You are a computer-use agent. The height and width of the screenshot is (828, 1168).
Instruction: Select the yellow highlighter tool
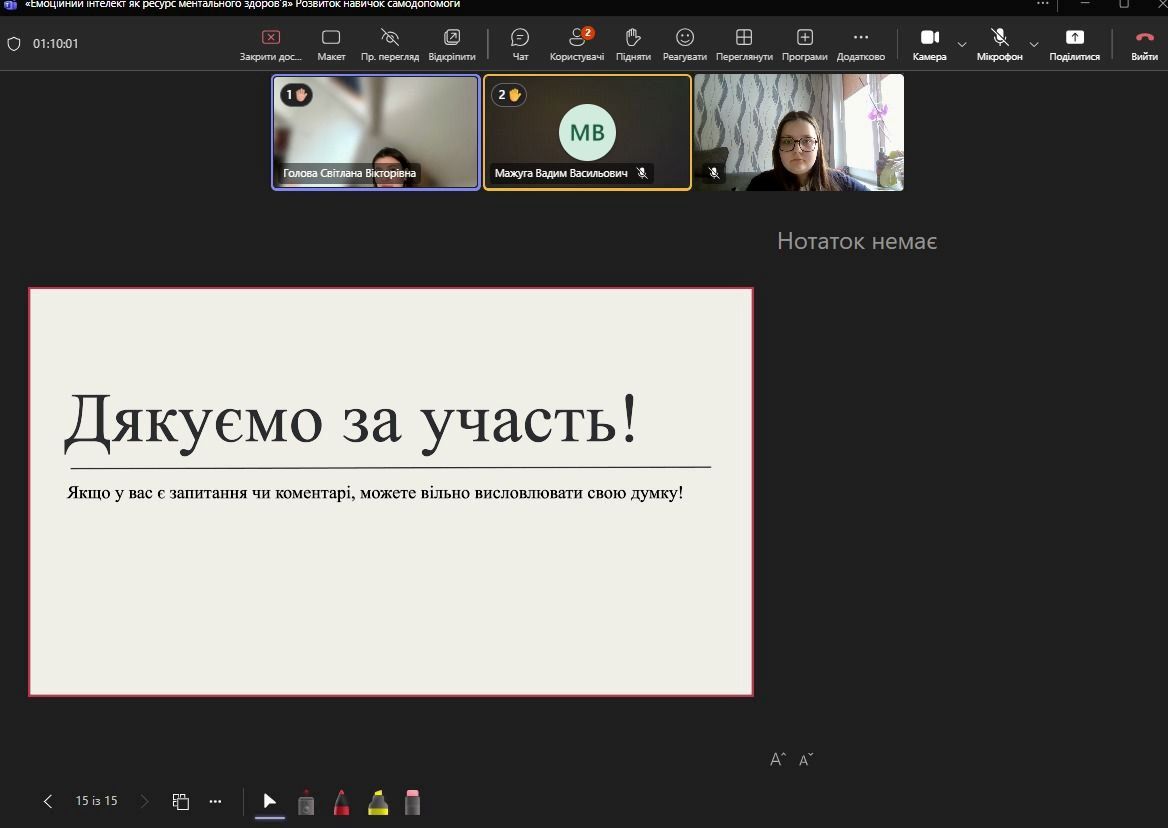coord(378,802)
